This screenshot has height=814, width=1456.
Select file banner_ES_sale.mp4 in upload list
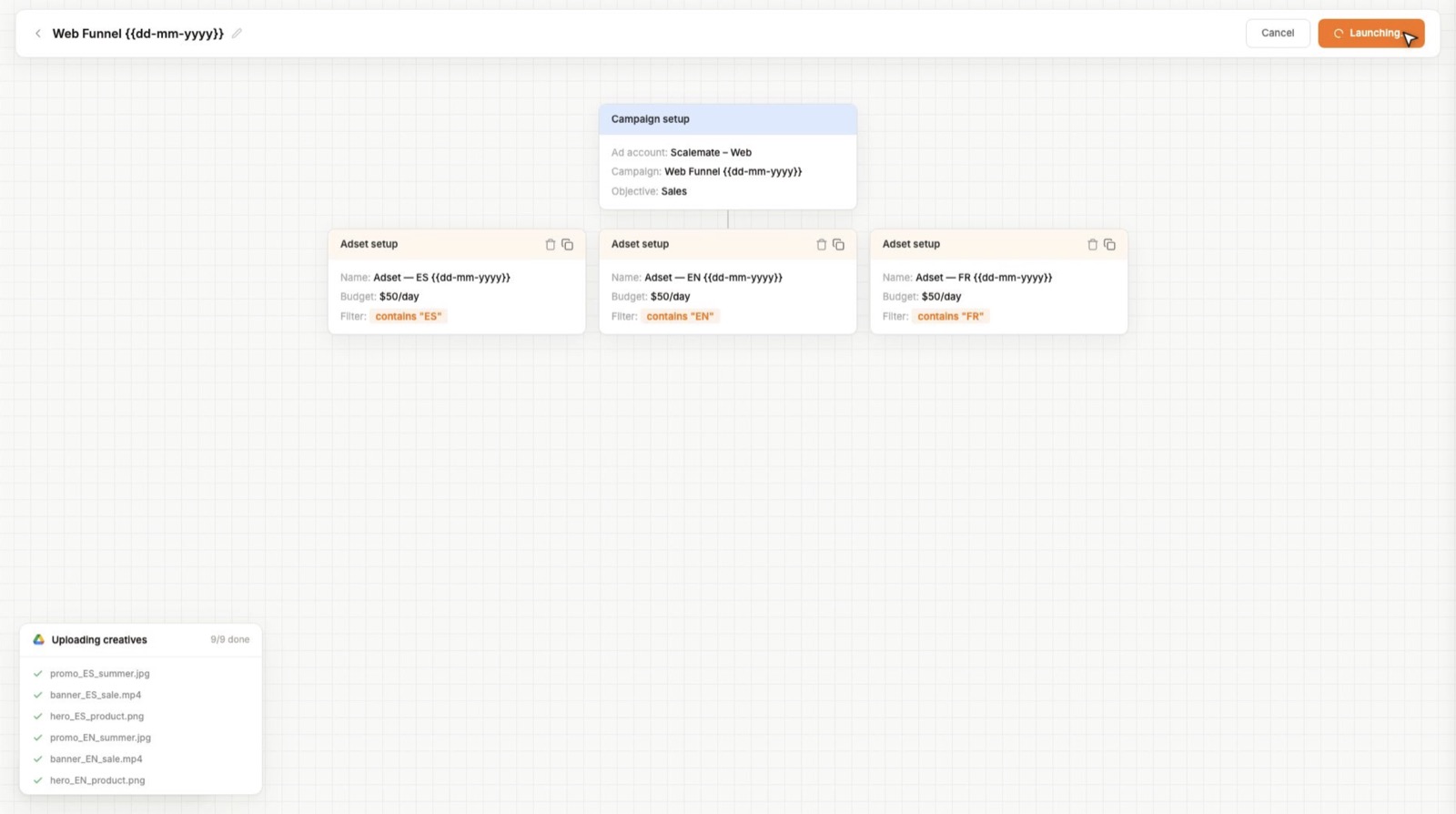pos(96,695)
